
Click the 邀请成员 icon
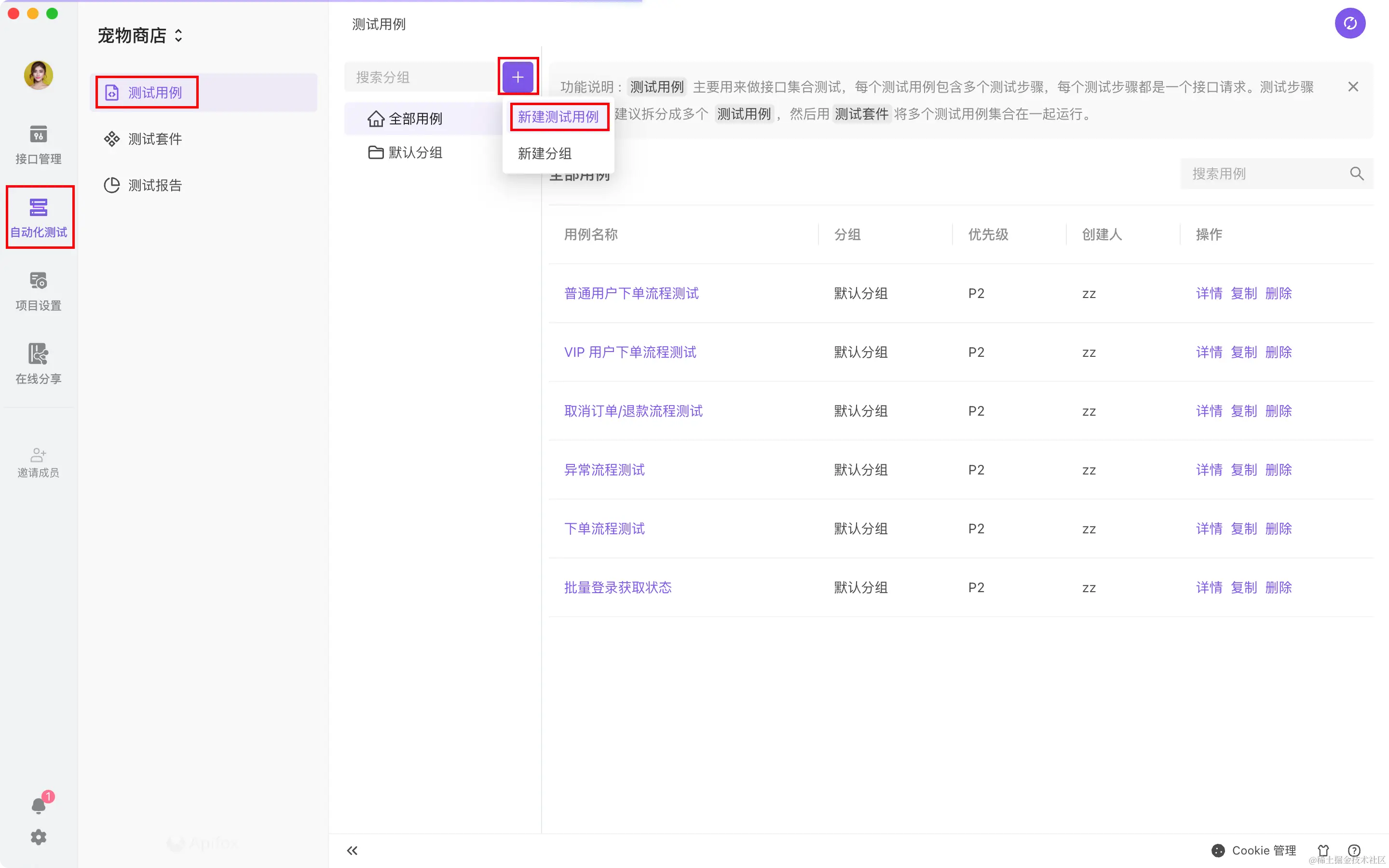click(x=38, y=462)
